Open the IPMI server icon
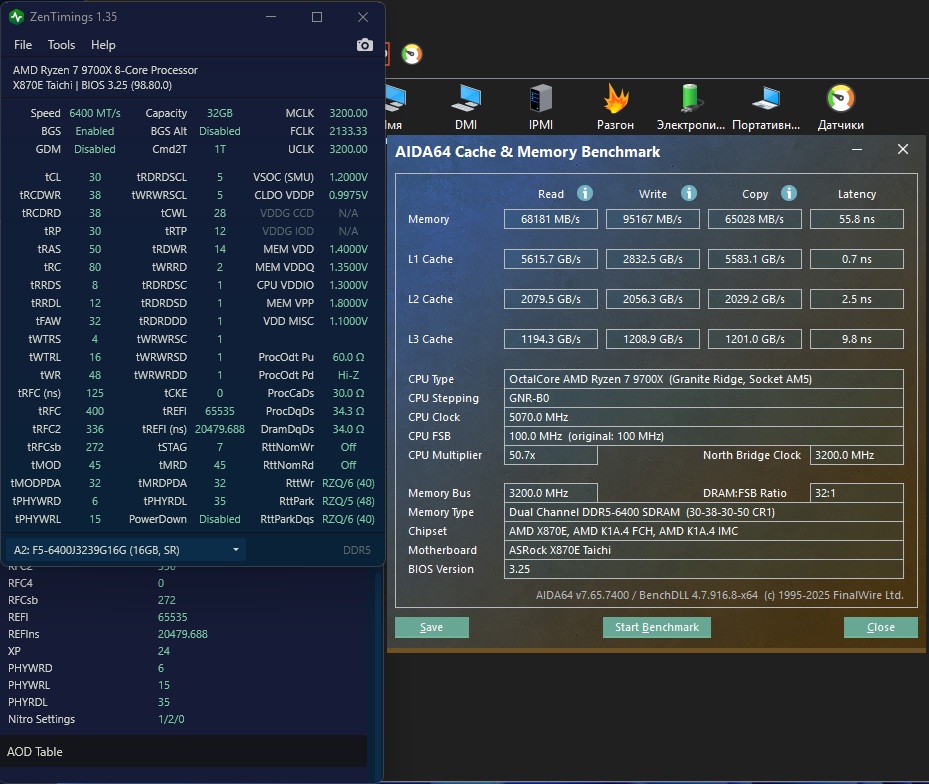This screenshot has width=929, height=784. [540, 107]
